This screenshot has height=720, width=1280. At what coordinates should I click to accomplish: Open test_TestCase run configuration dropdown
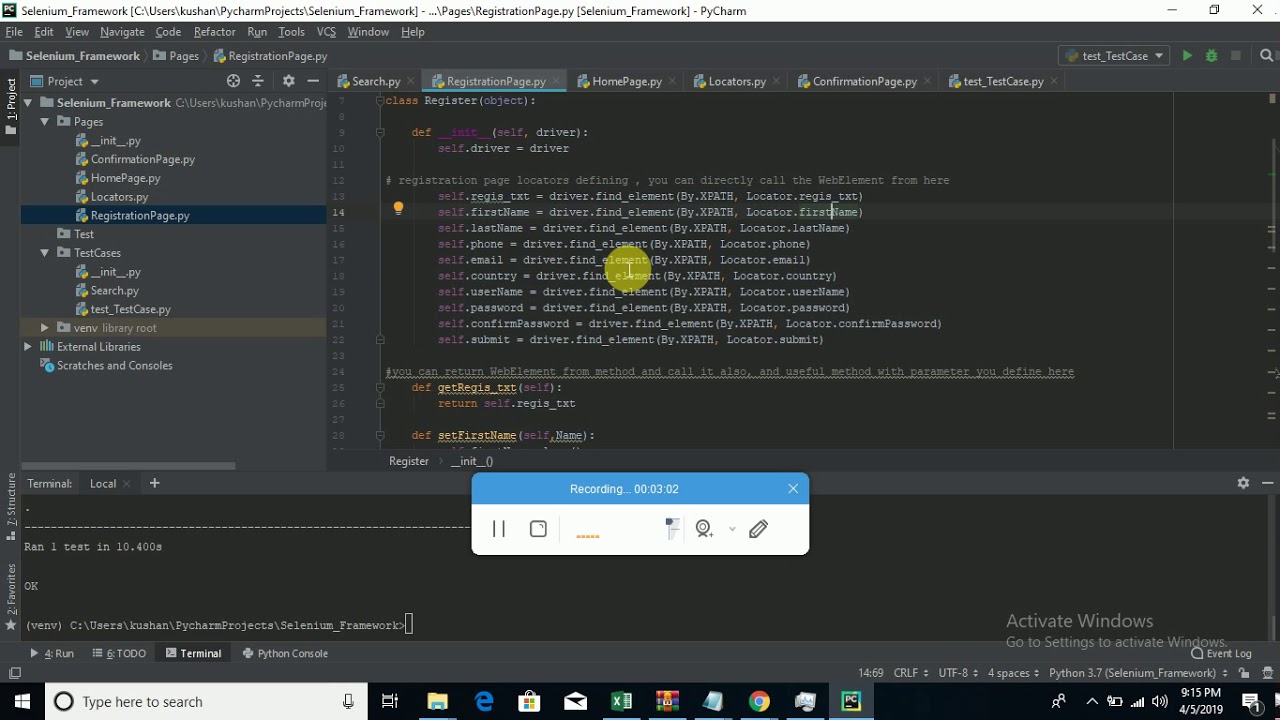1114,56
